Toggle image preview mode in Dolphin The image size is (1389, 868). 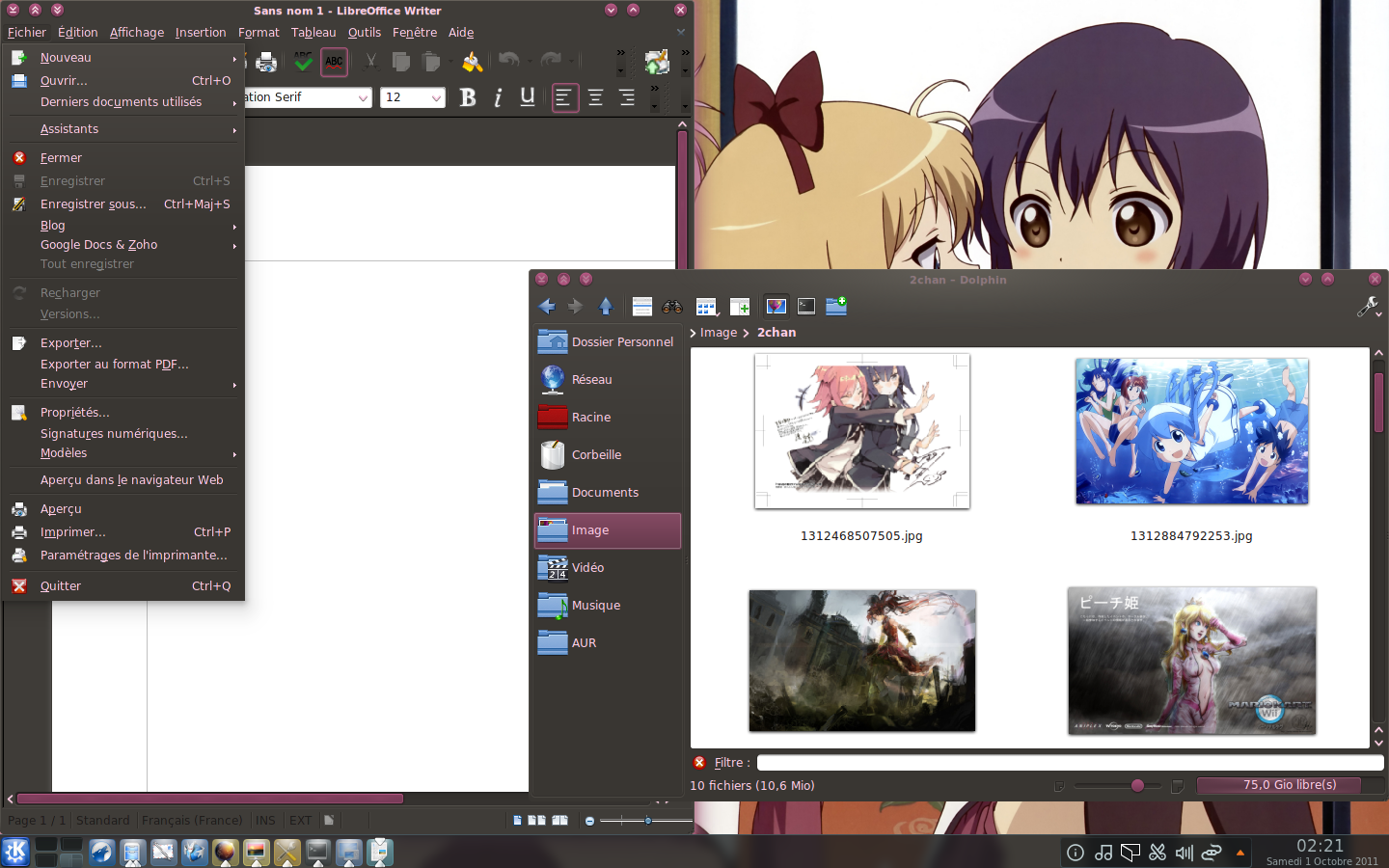point(776,307)
